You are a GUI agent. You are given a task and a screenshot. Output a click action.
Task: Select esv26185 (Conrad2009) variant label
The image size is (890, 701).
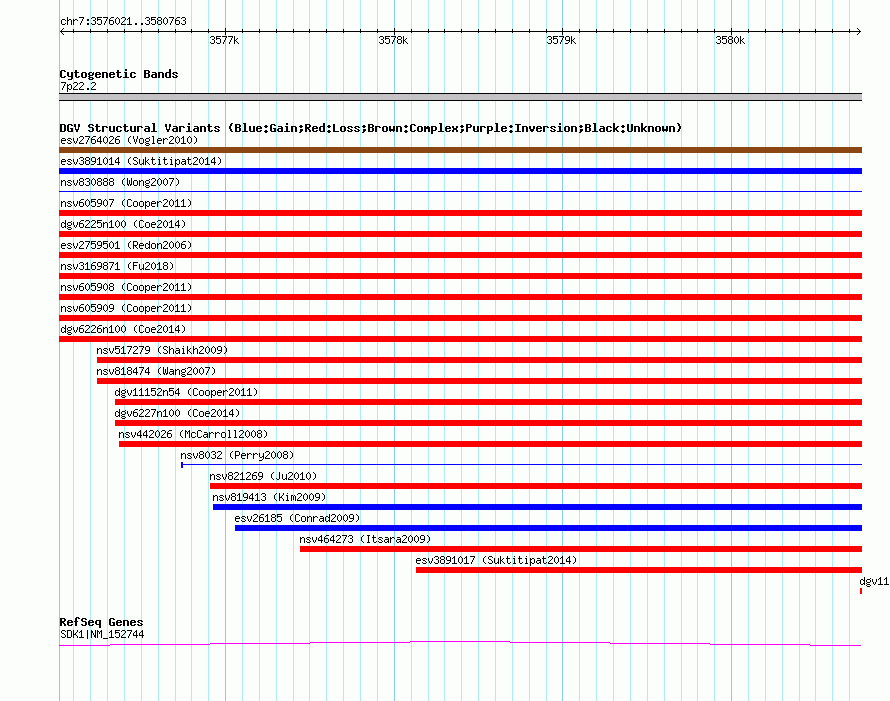tap(297, 518)
